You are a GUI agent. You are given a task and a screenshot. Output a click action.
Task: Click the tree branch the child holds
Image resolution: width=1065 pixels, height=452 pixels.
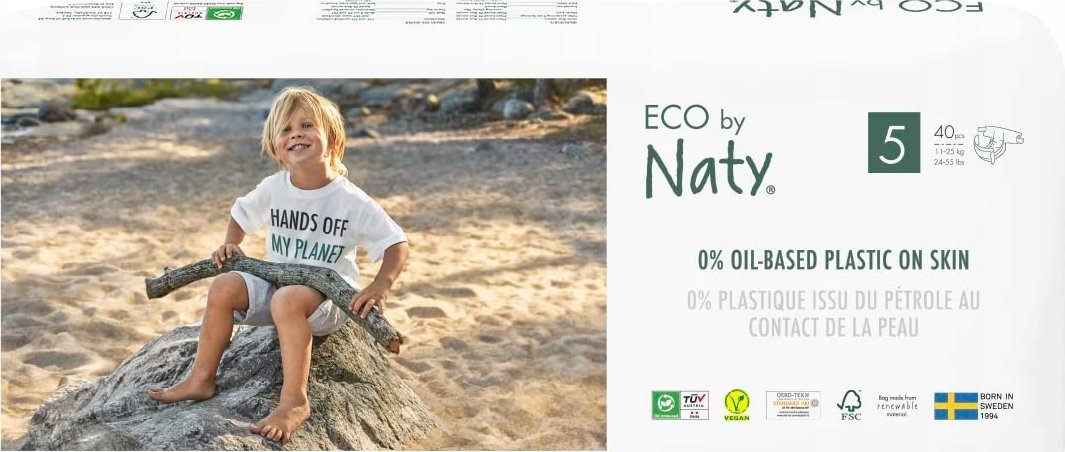(x=274, y=294)
